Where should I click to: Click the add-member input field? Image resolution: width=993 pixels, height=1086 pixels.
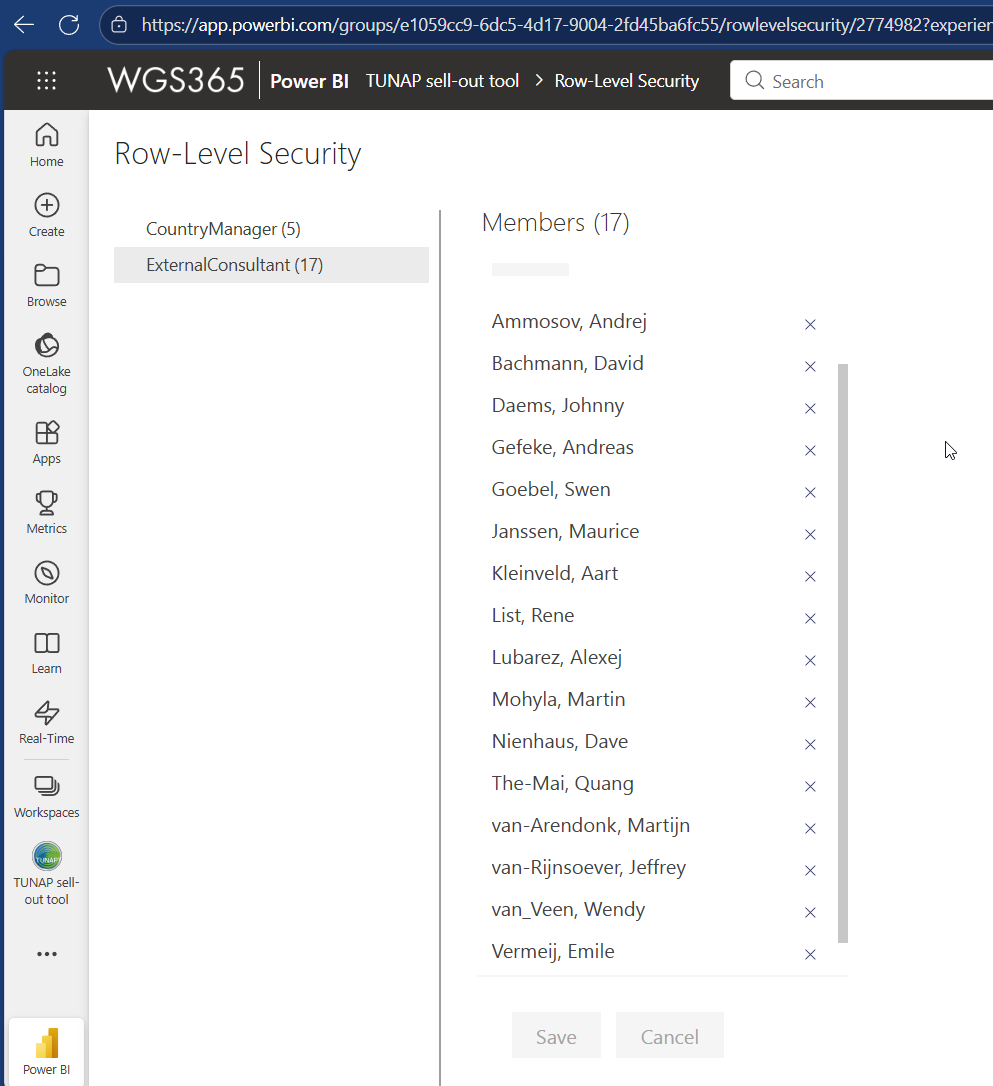tap(530, 269)
